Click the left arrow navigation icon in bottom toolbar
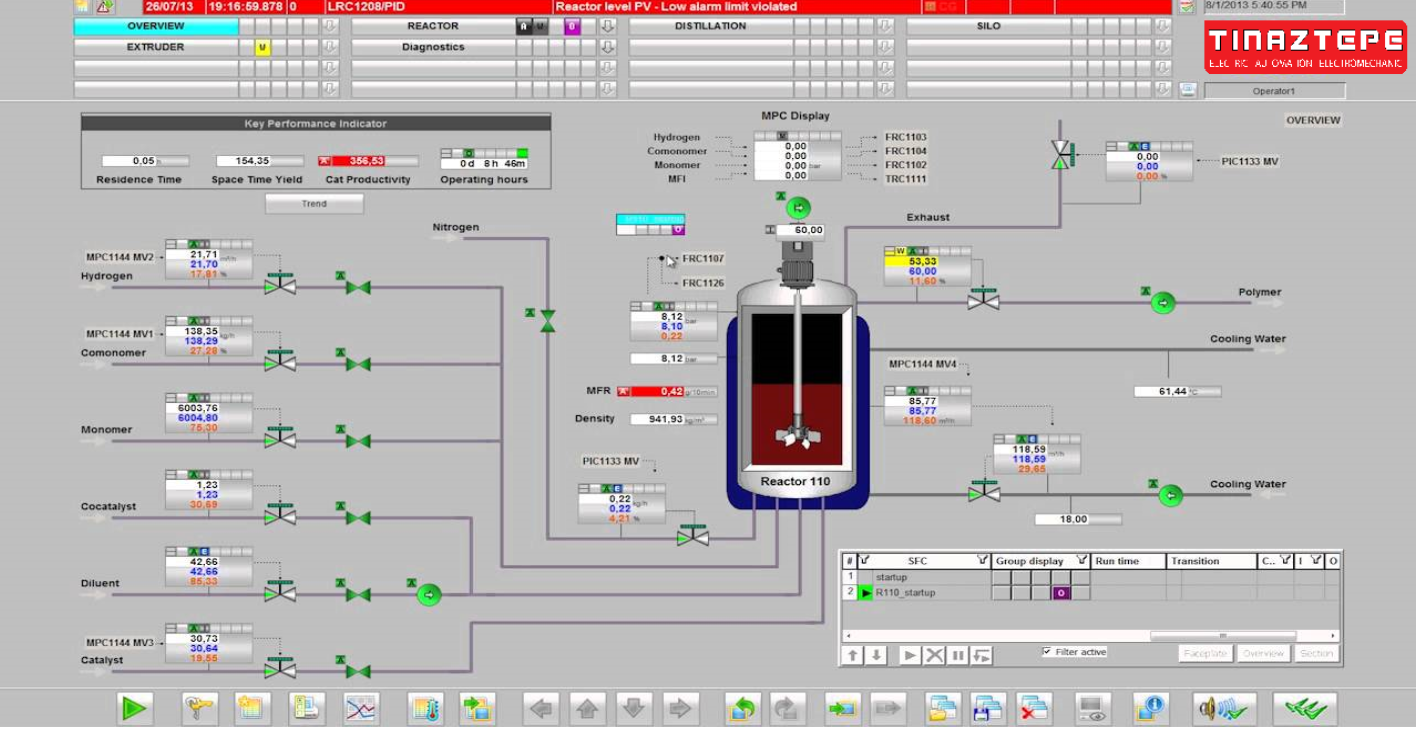This screenshot has width=1416, height=729. [541, 709]
